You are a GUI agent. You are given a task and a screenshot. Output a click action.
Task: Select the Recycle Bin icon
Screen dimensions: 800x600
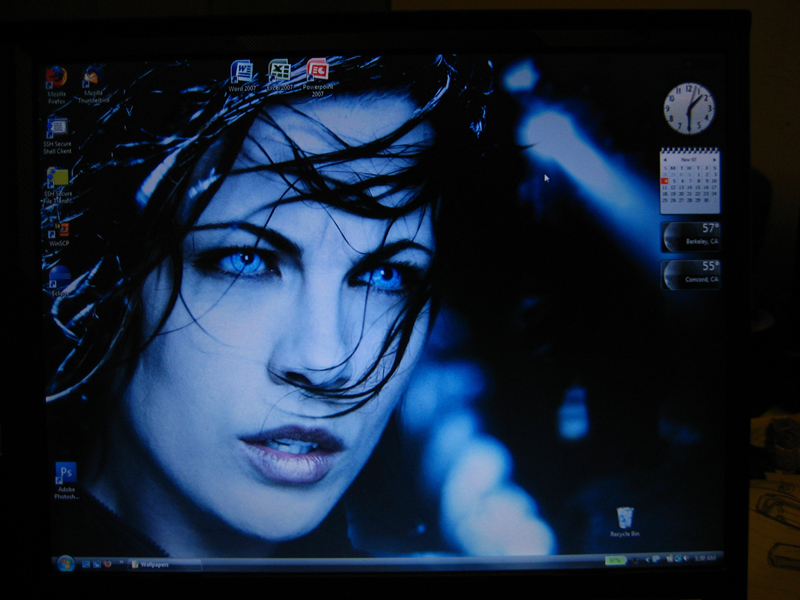click(624, 522)
